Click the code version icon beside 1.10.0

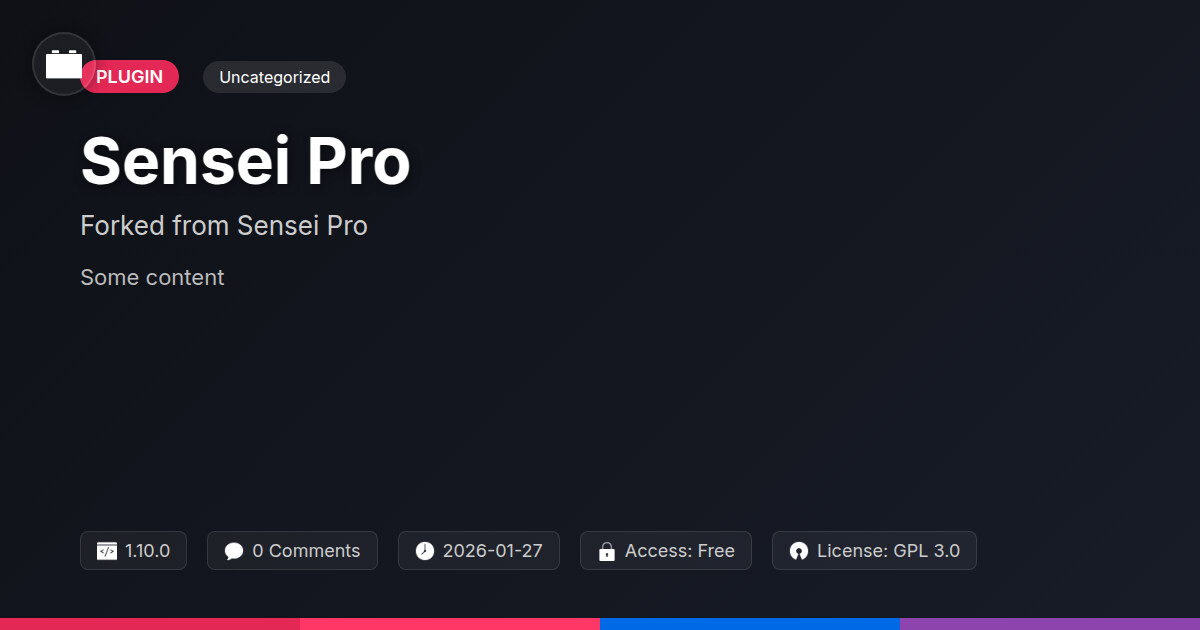pyautogui.click(x=107, y=551)
